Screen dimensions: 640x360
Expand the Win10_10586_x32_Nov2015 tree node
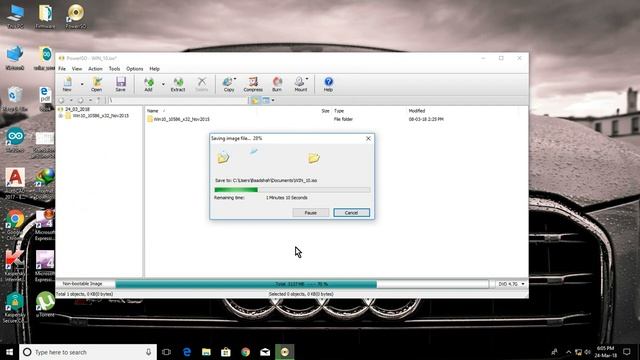61,116
